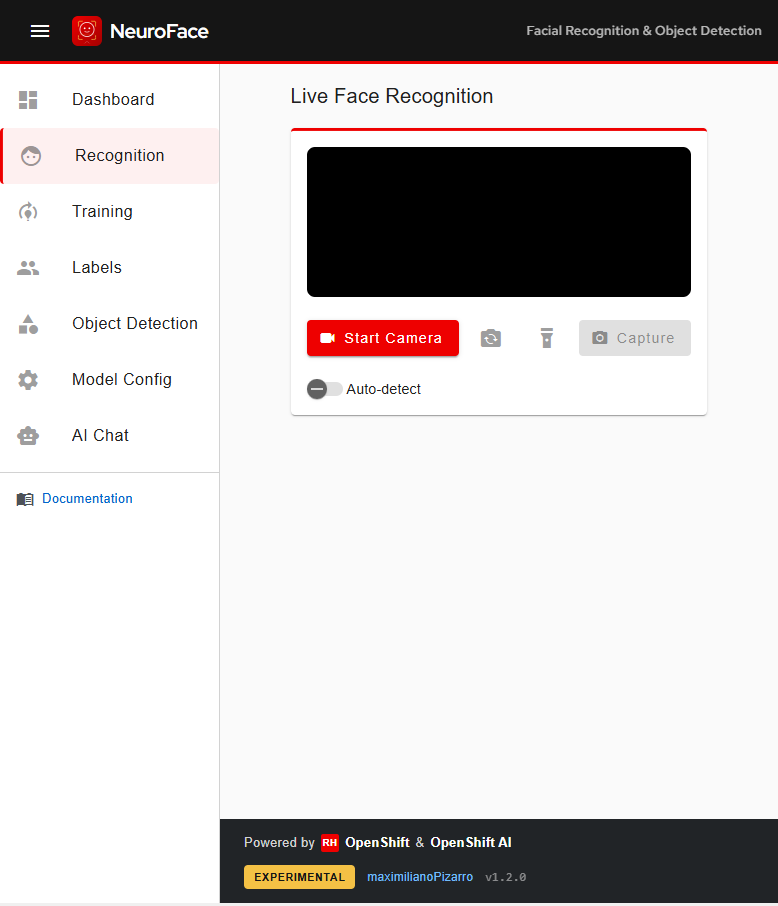Click the Documentation book icon
Viewport: 778px width, 906px height.
(25, 499)
